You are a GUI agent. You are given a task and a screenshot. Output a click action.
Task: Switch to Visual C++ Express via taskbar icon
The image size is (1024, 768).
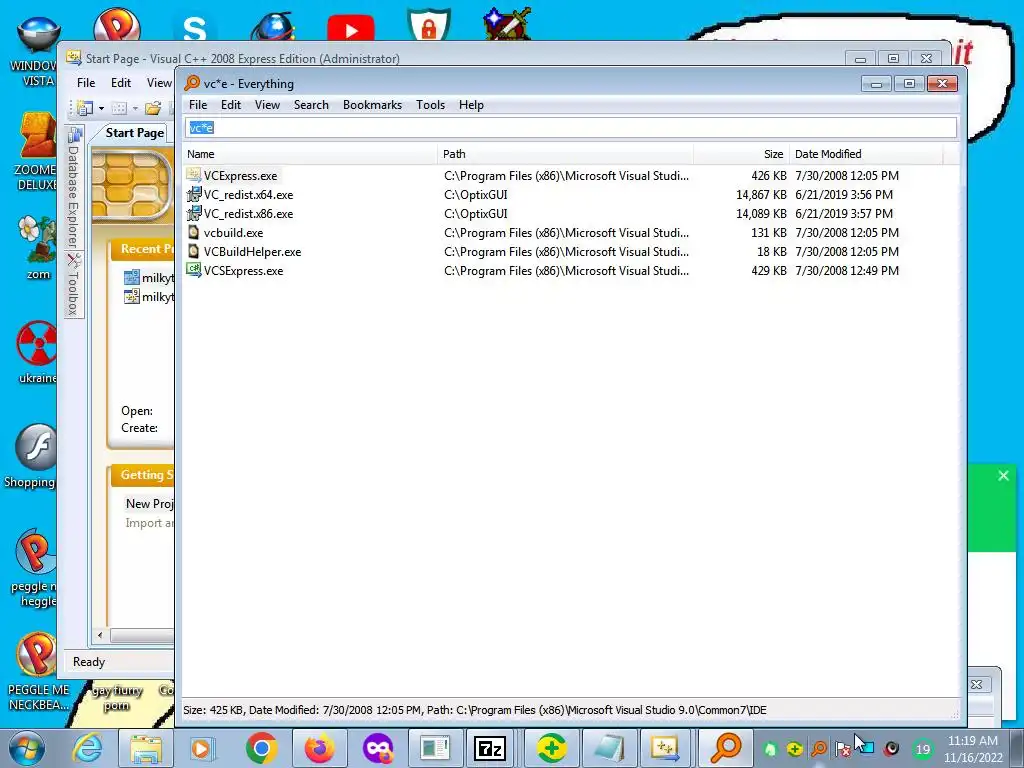pyautogui.click(x=664, y=748)
